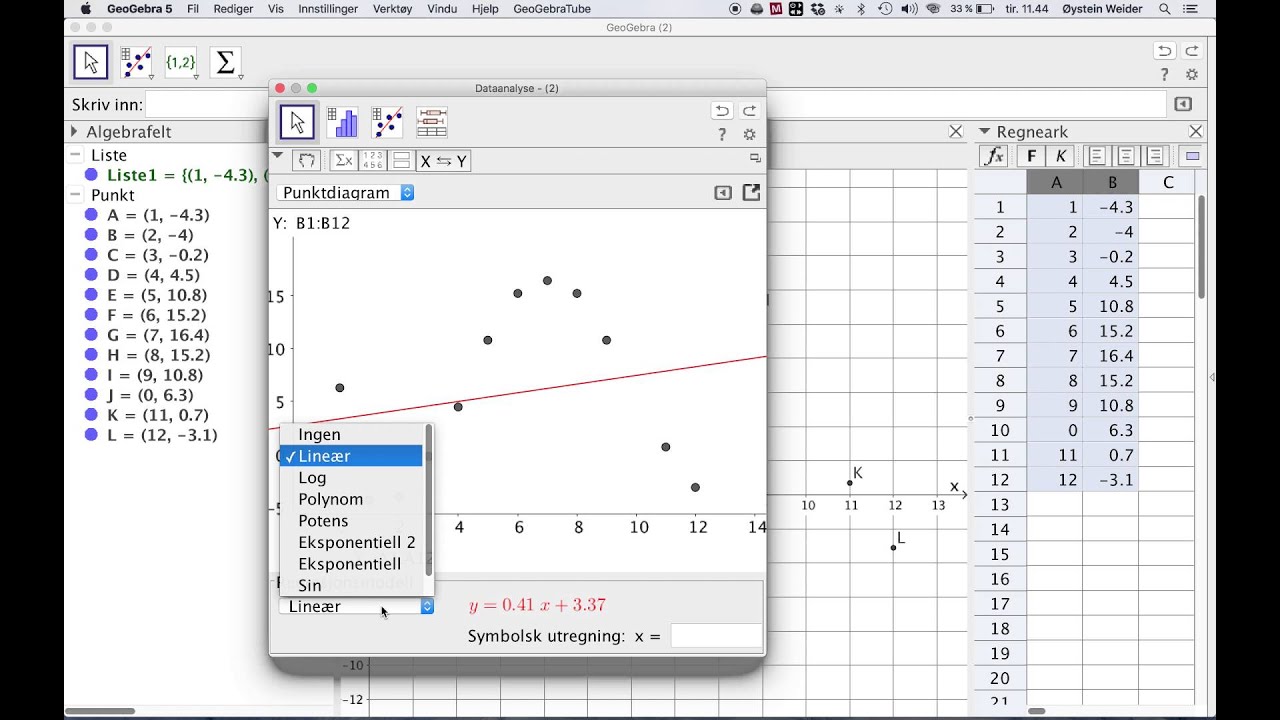Viewport: 1280px width, 720px height.
Task: Open one-variable histogram analysis in Dataanalyse
Action: pyautogui.click(x=342, y=122)
